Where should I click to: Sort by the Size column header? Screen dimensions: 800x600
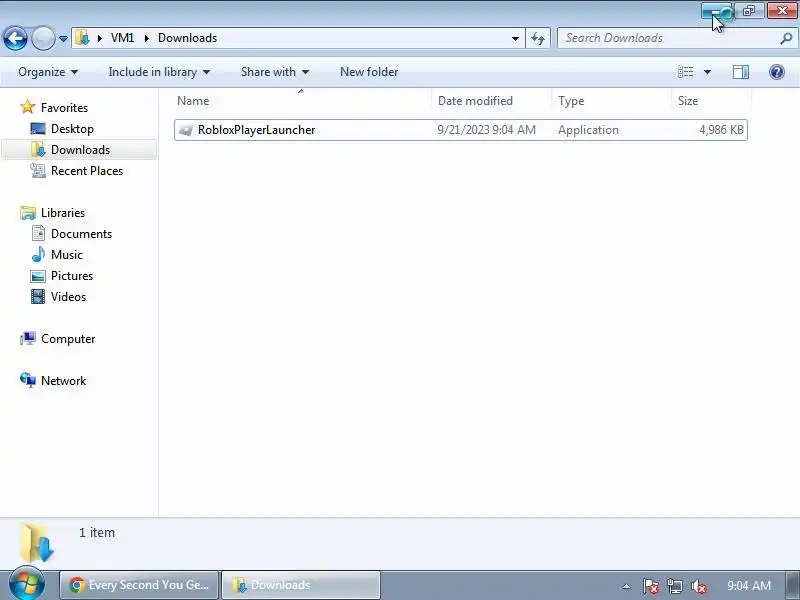(712, 101)
